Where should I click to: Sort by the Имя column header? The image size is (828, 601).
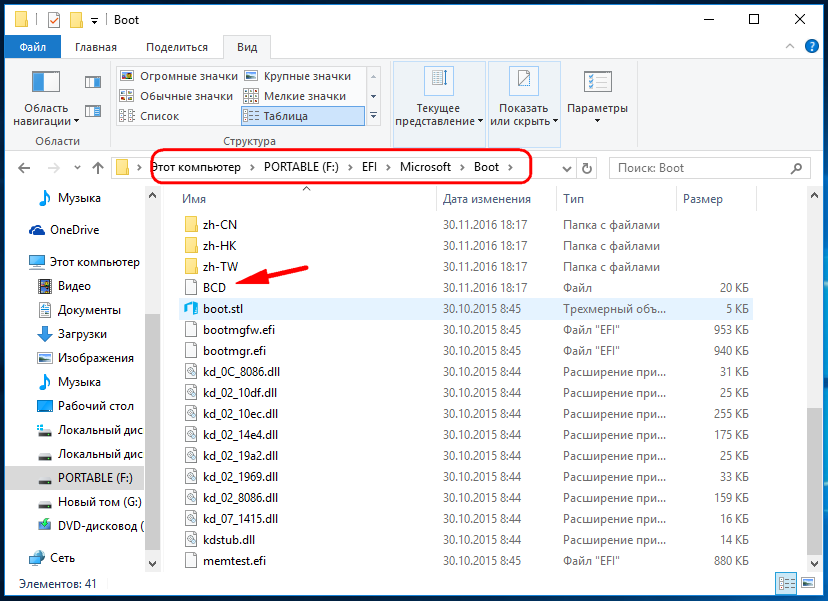(x=306, y=199)
